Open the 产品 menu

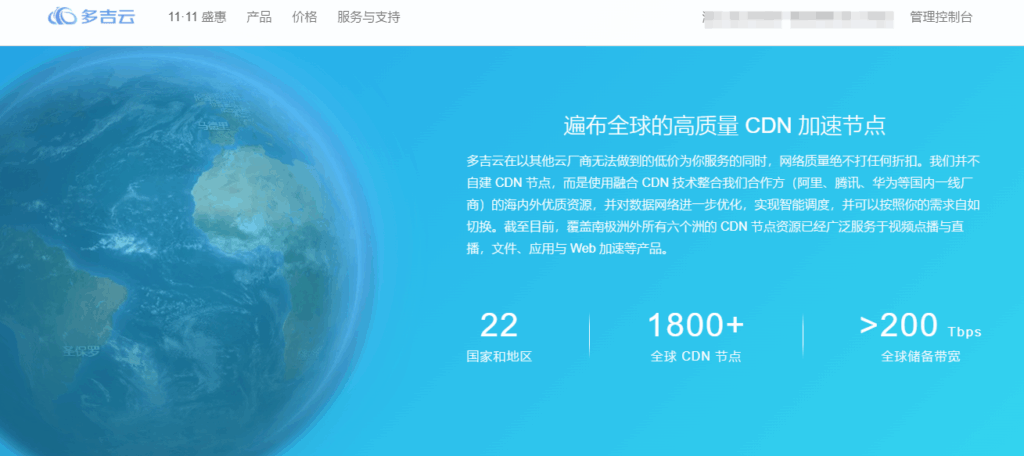coord(259,18)
